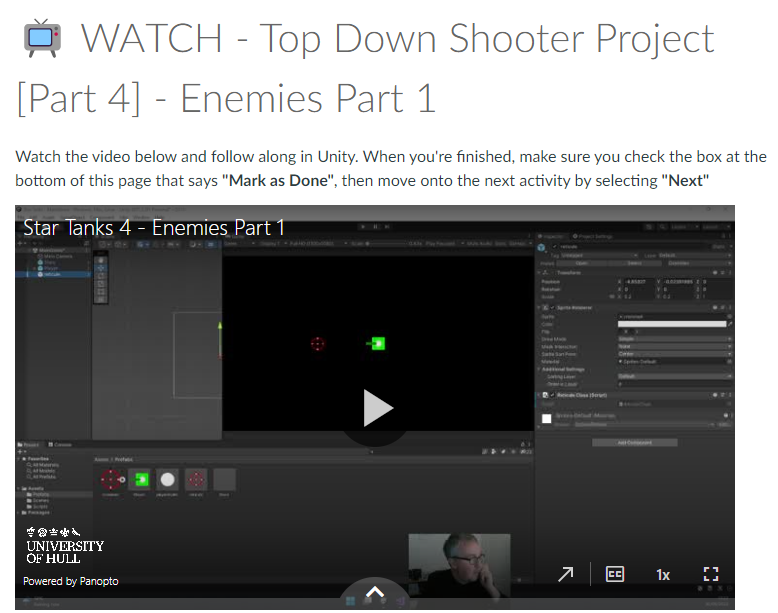Play the Star Tanks 4 video

pyautogui.click(x=377, y=408)
